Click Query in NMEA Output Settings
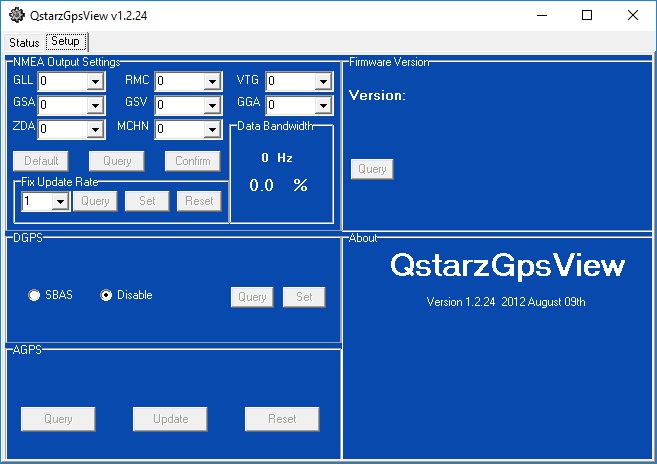Viewport: 657px width, 464px height. (x=117, y=161)
